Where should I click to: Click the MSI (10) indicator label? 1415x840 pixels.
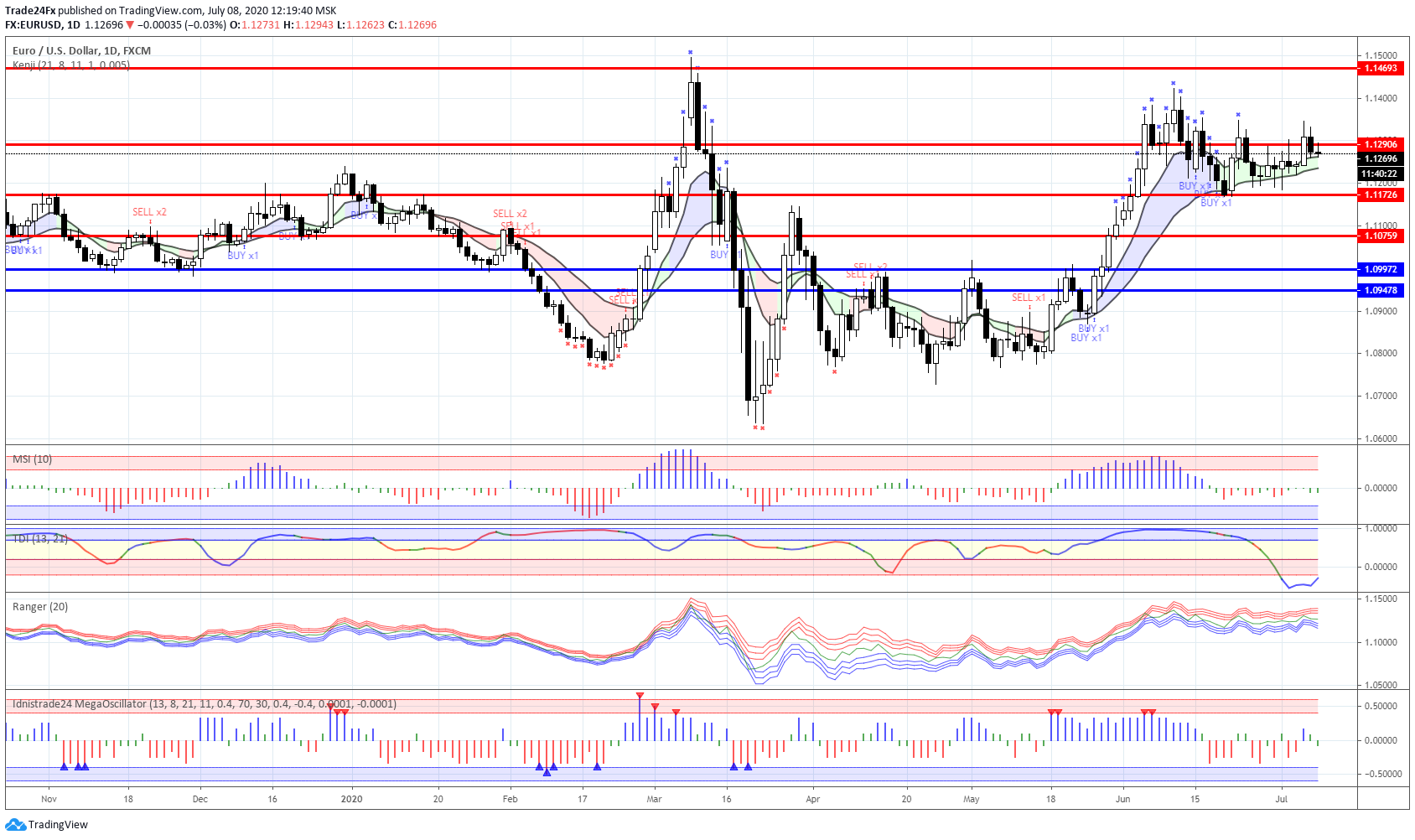click(32, 459)
